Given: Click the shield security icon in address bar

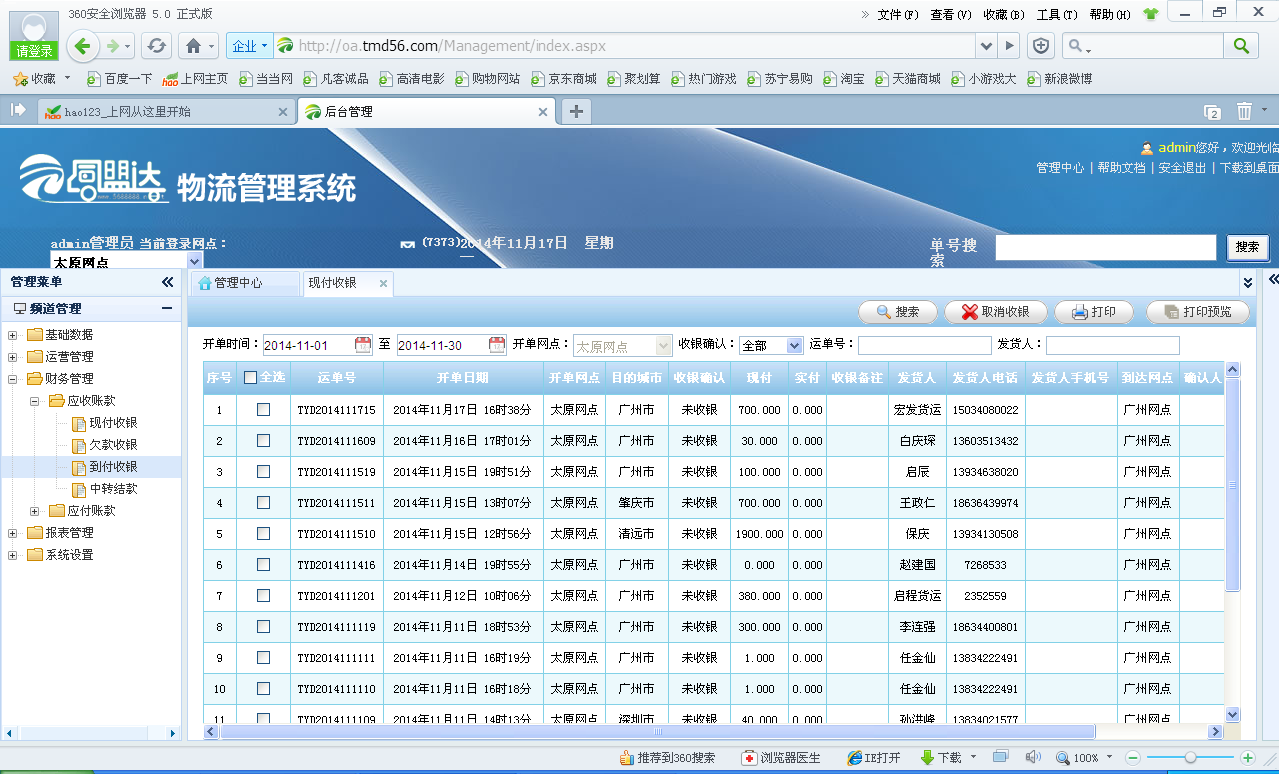Looking at the screenshot, I should (1041, 46).
